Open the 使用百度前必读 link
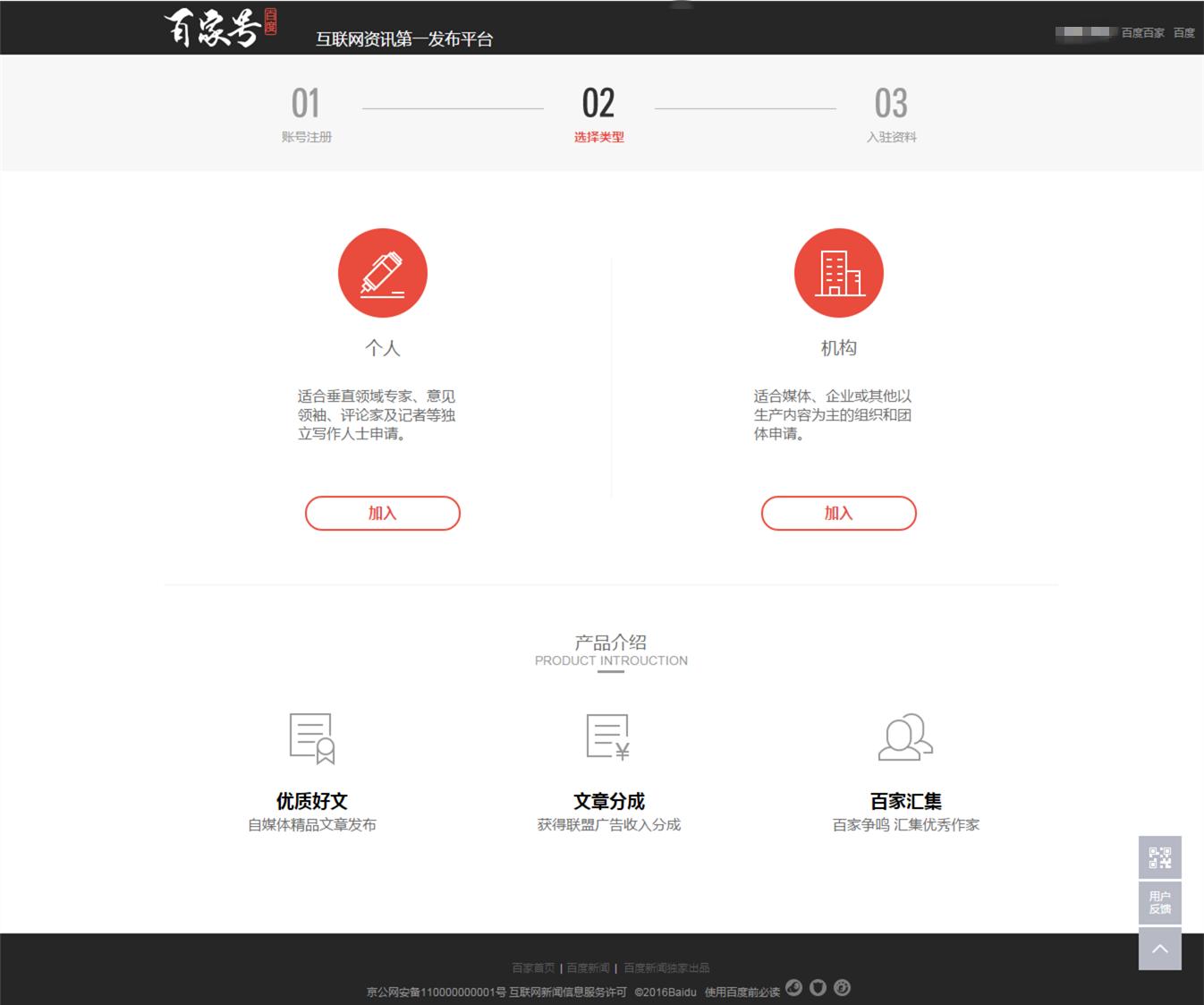 (733, 991)
